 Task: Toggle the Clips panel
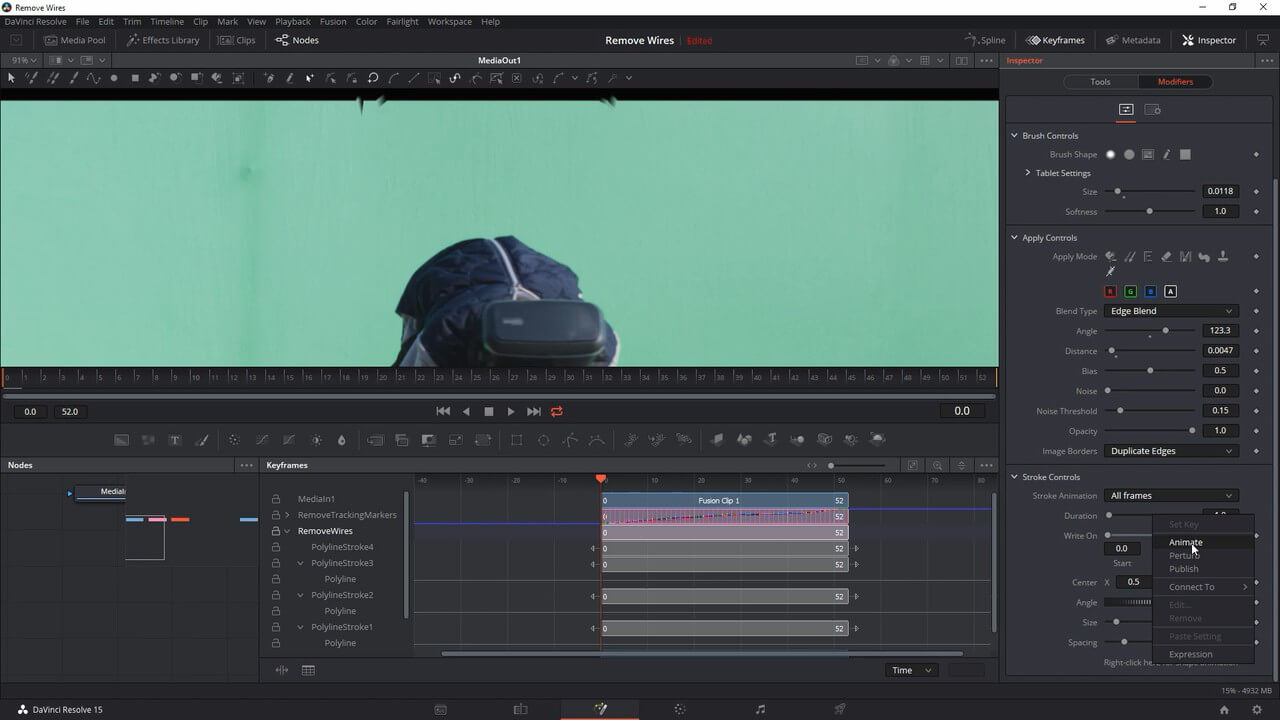pyautogui.click(x=236, y=40)
